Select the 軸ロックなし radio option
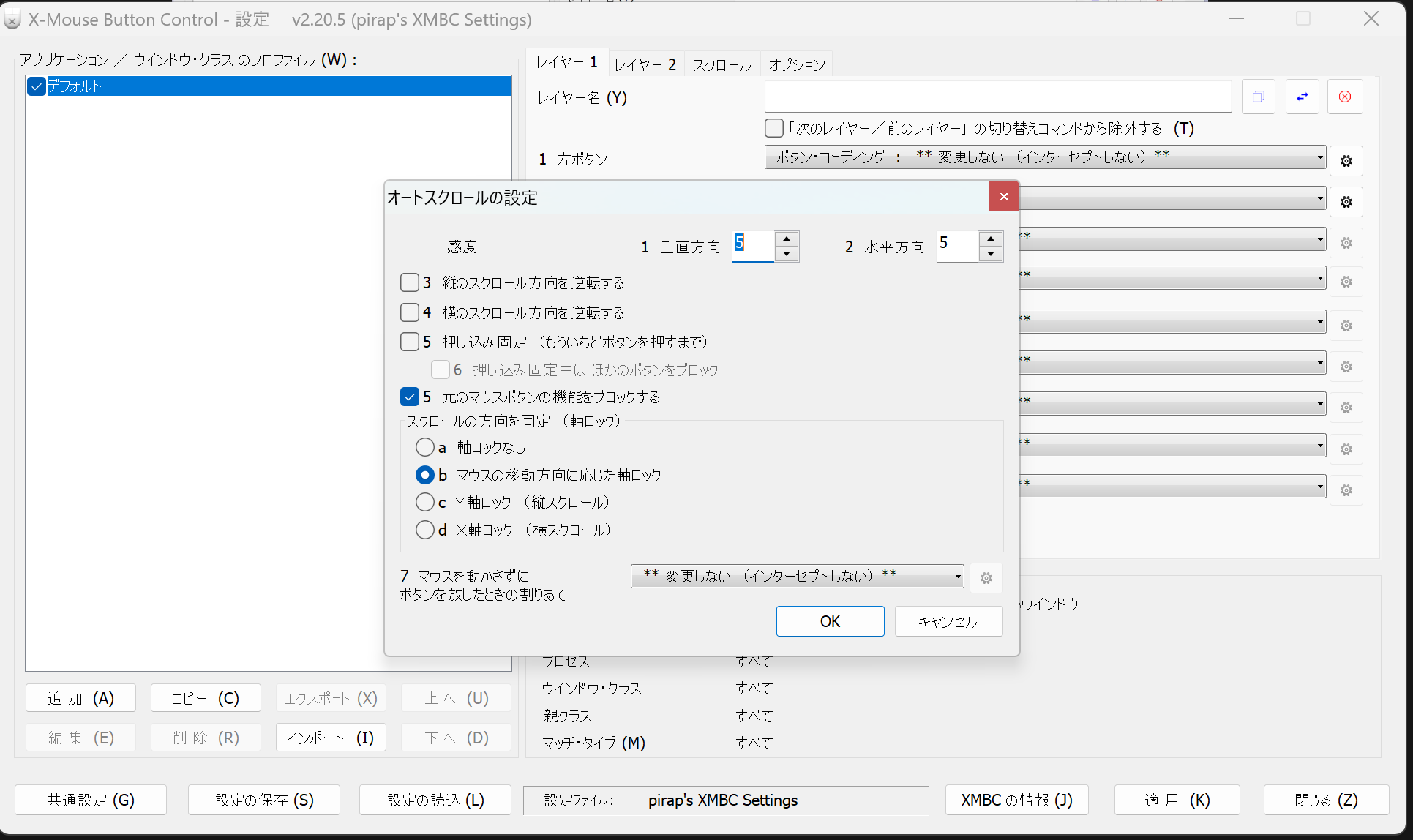 (425, 447)
